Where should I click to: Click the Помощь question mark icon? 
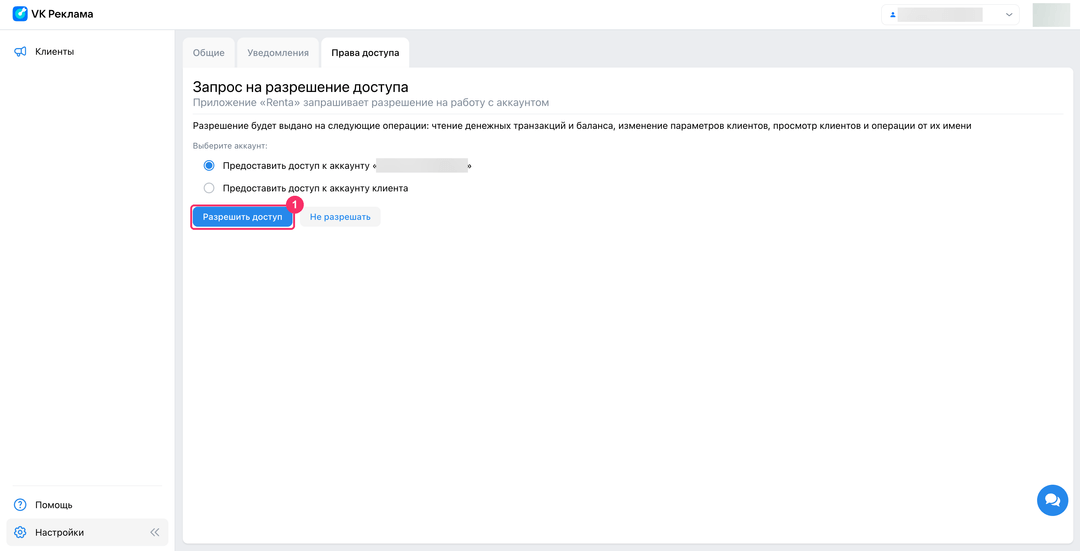20,505
